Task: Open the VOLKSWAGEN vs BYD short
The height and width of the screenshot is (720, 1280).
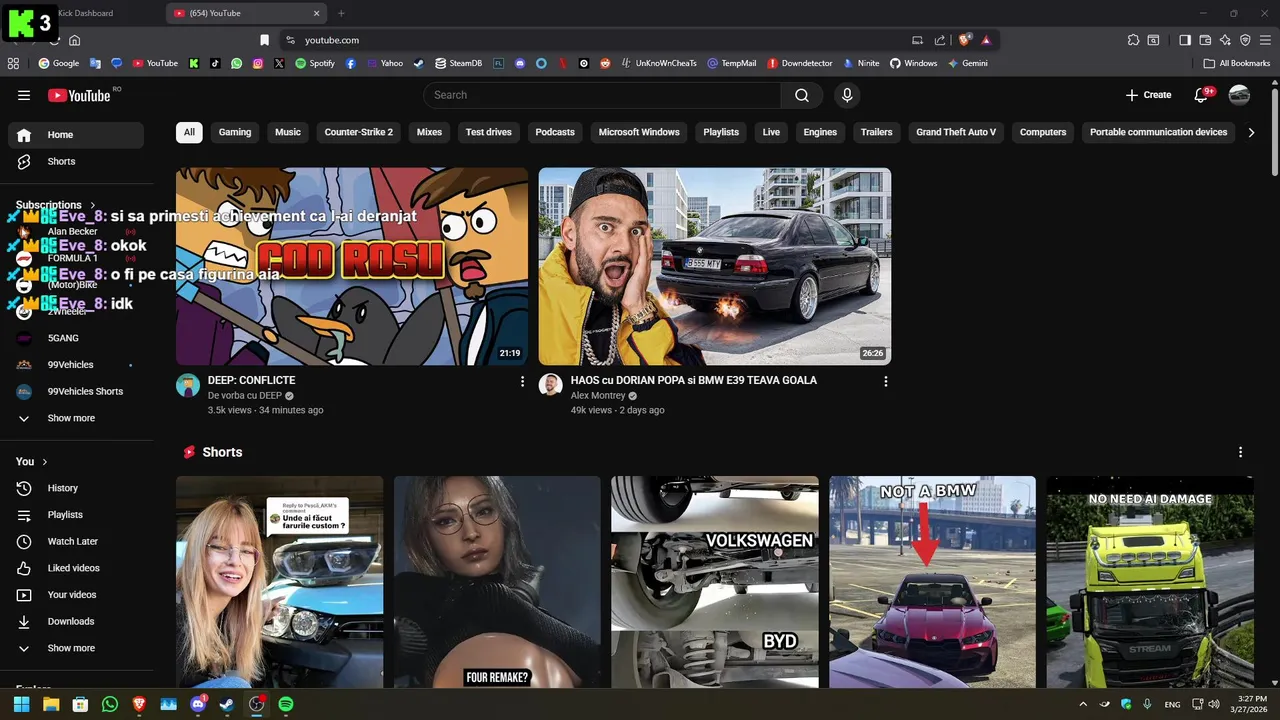Action: point(715,582)
